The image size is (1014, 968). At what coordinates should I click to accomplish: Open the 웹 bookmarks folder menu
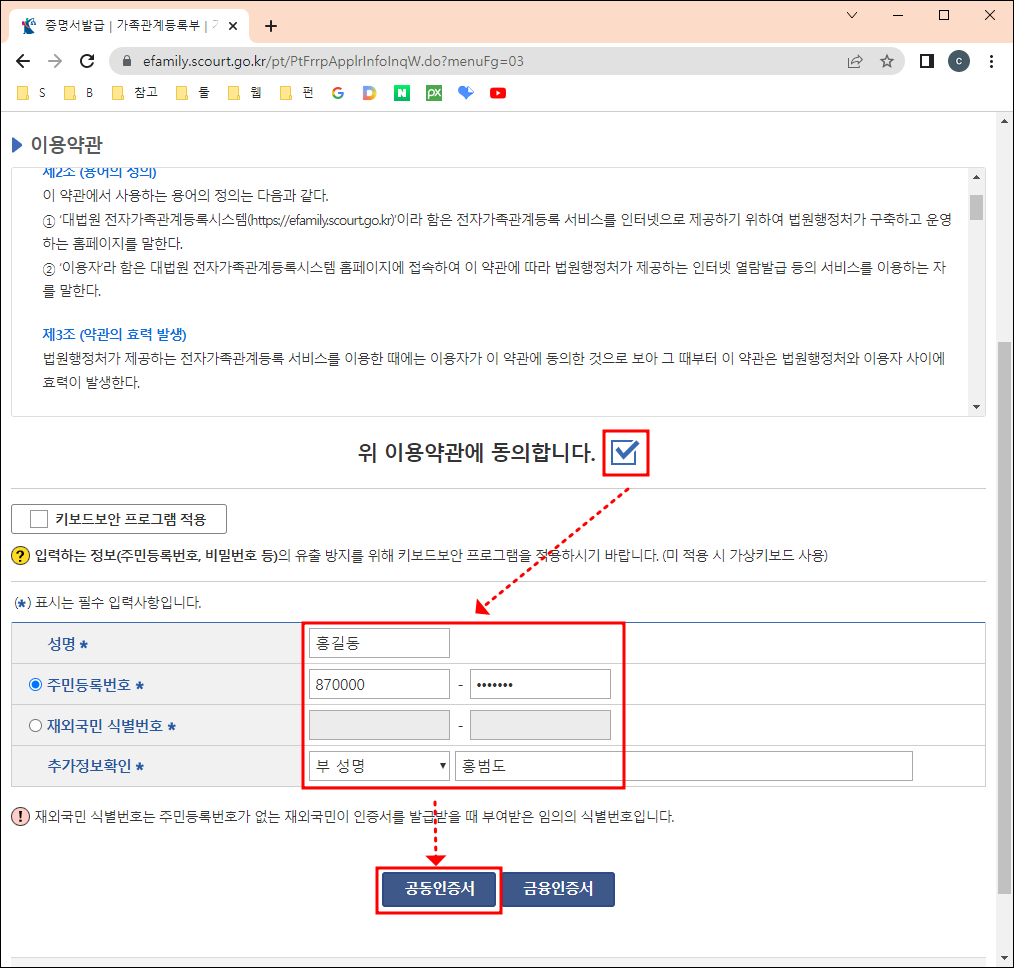coord(244,92)
